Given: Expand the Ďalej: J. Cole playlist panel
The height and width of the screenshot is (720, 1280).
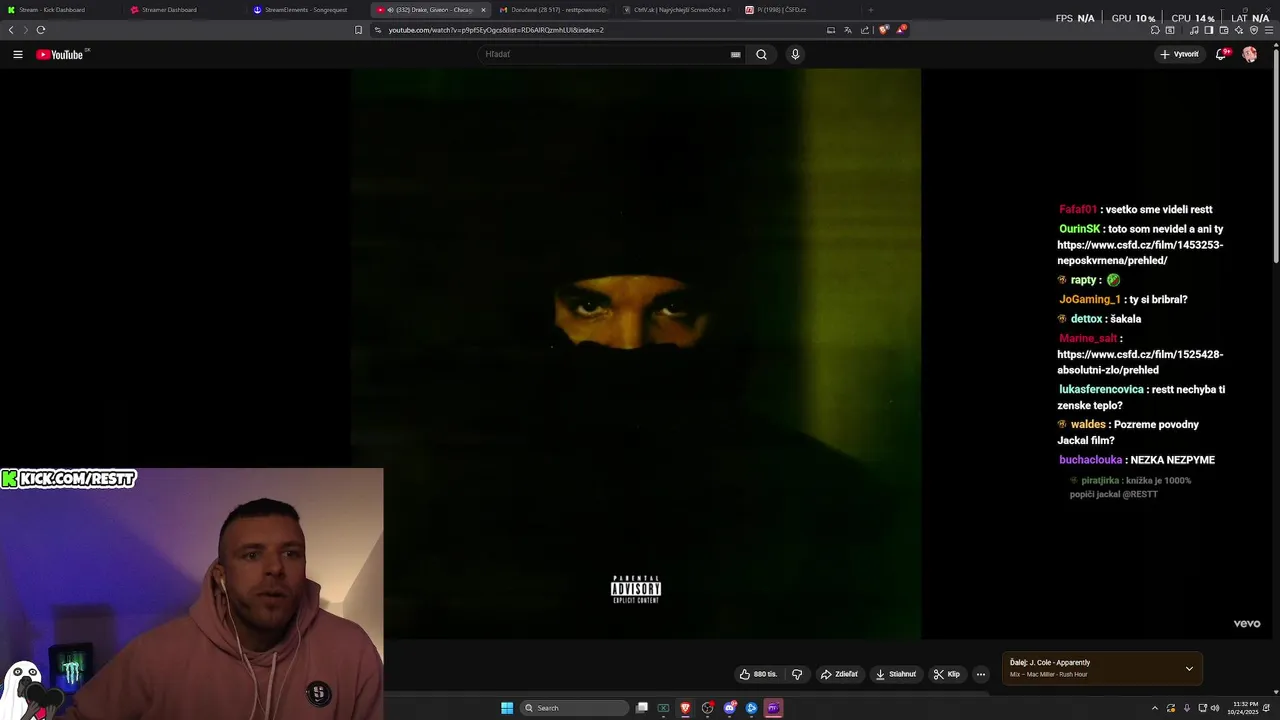Looking at the screenshot, I should pos(1189,668).
